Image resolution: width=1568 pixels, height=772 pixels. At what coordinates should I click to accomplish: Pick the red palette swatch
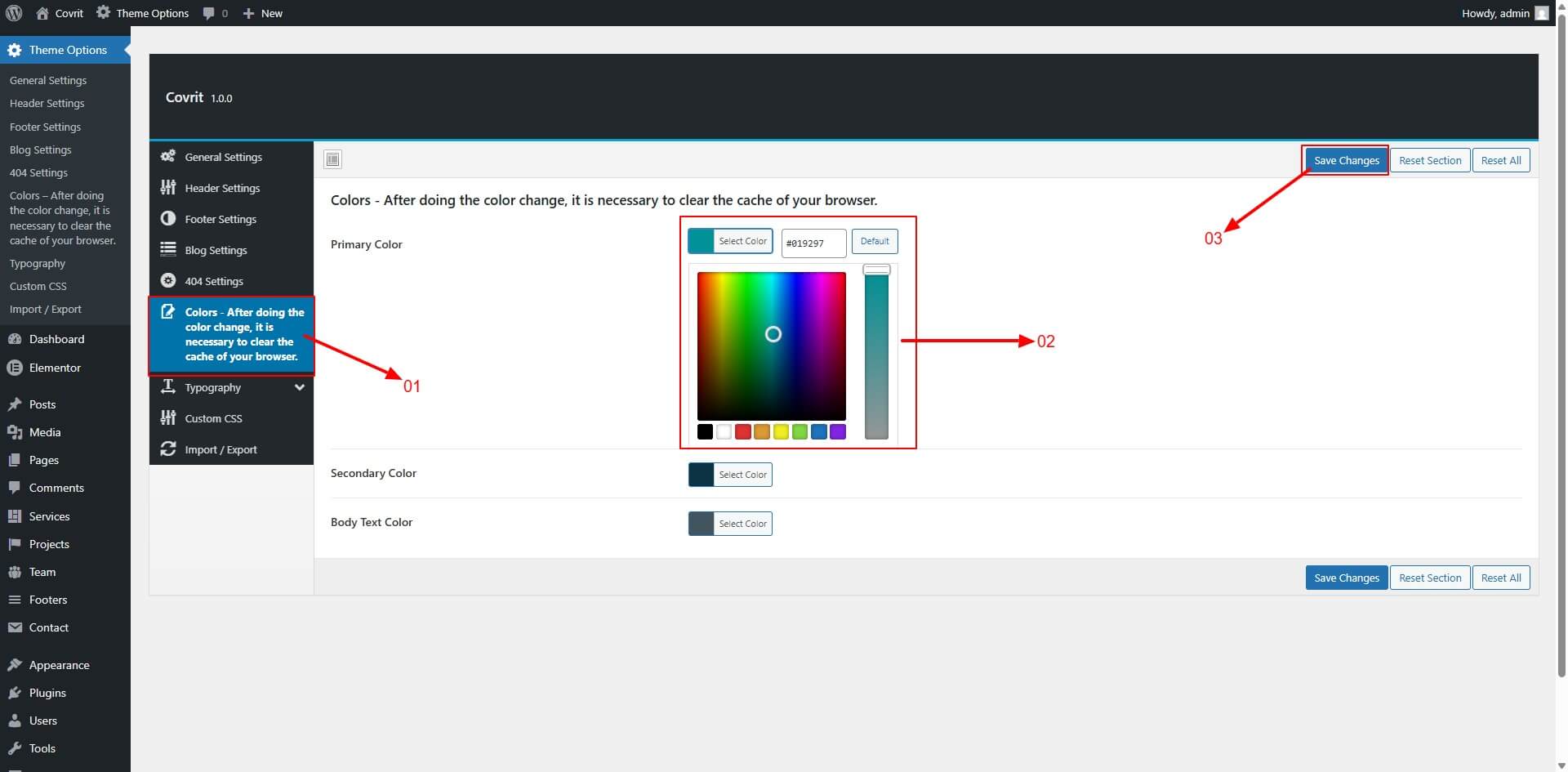[742, 431]
